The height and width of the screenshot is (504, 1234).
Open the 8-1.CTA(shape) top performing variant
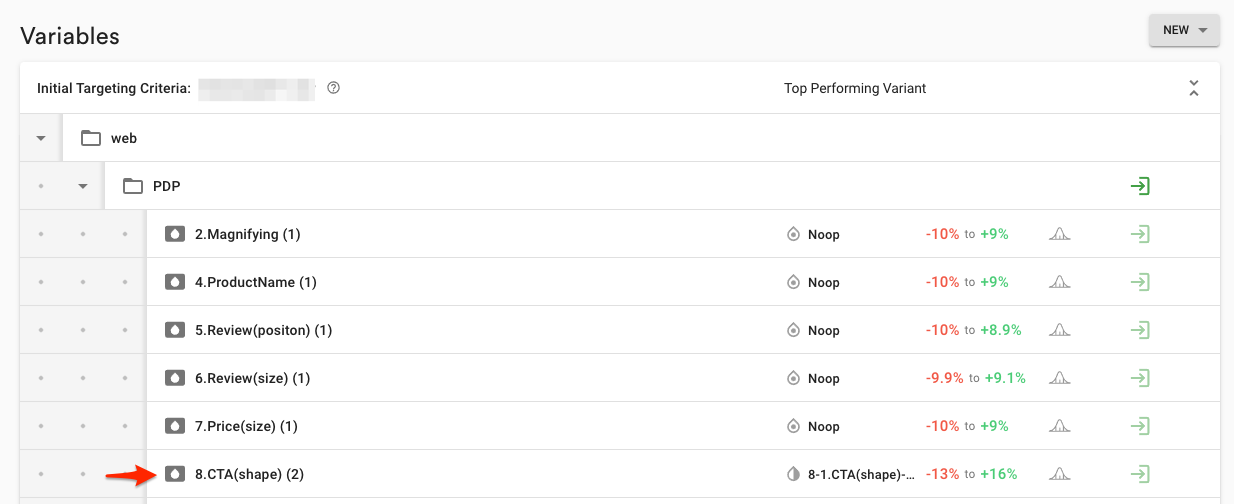[x=861, y=474]
